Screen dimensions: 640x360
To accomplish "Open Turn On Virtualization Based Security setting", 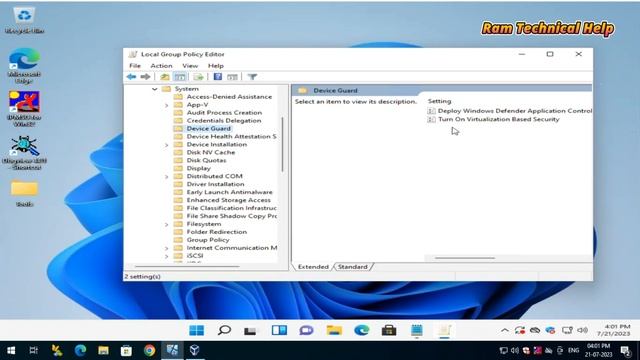I will (x=493, y=120).
